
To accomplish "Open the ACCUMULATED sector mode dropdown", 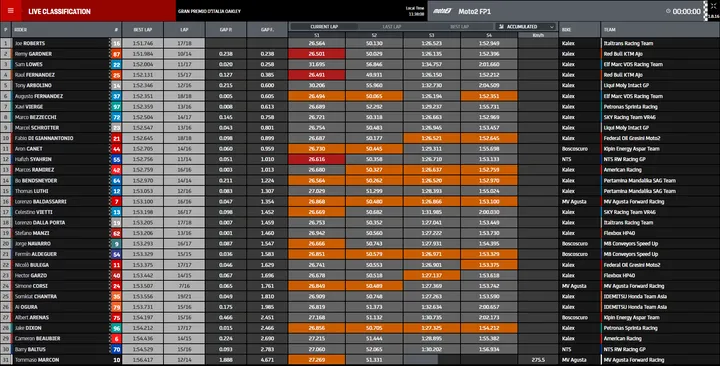I will click(x=526, y=27).
